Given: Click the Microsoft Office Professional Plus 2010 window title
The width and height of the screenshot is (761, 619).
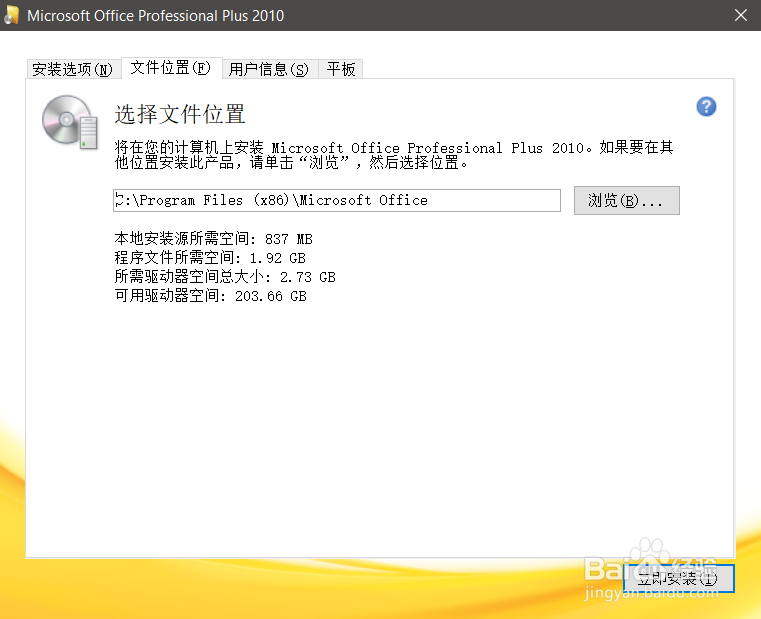Looking at the screenshot, I should [x=155, y=16].
